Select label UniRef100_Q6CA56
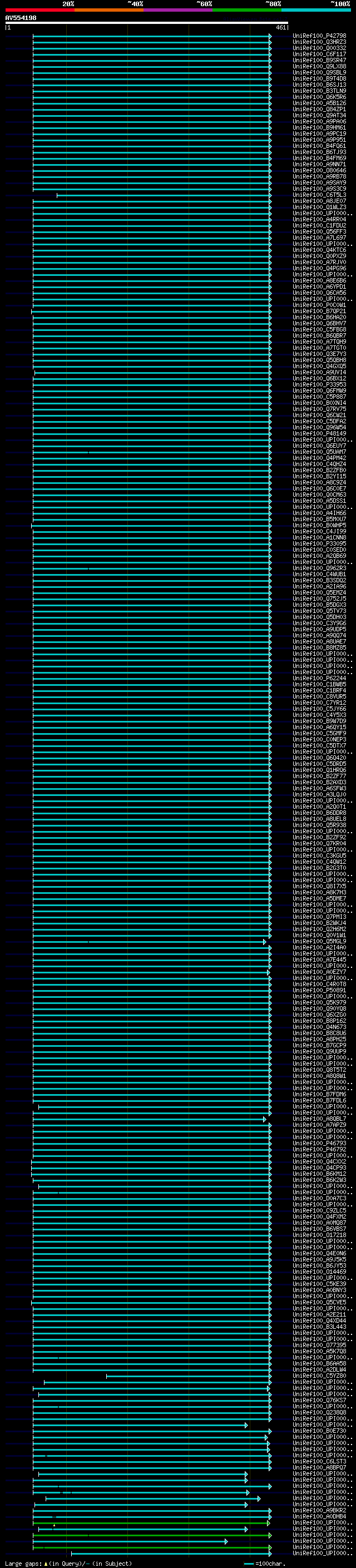The width and height of the screenshot is (356, 1568). point(319,293)
